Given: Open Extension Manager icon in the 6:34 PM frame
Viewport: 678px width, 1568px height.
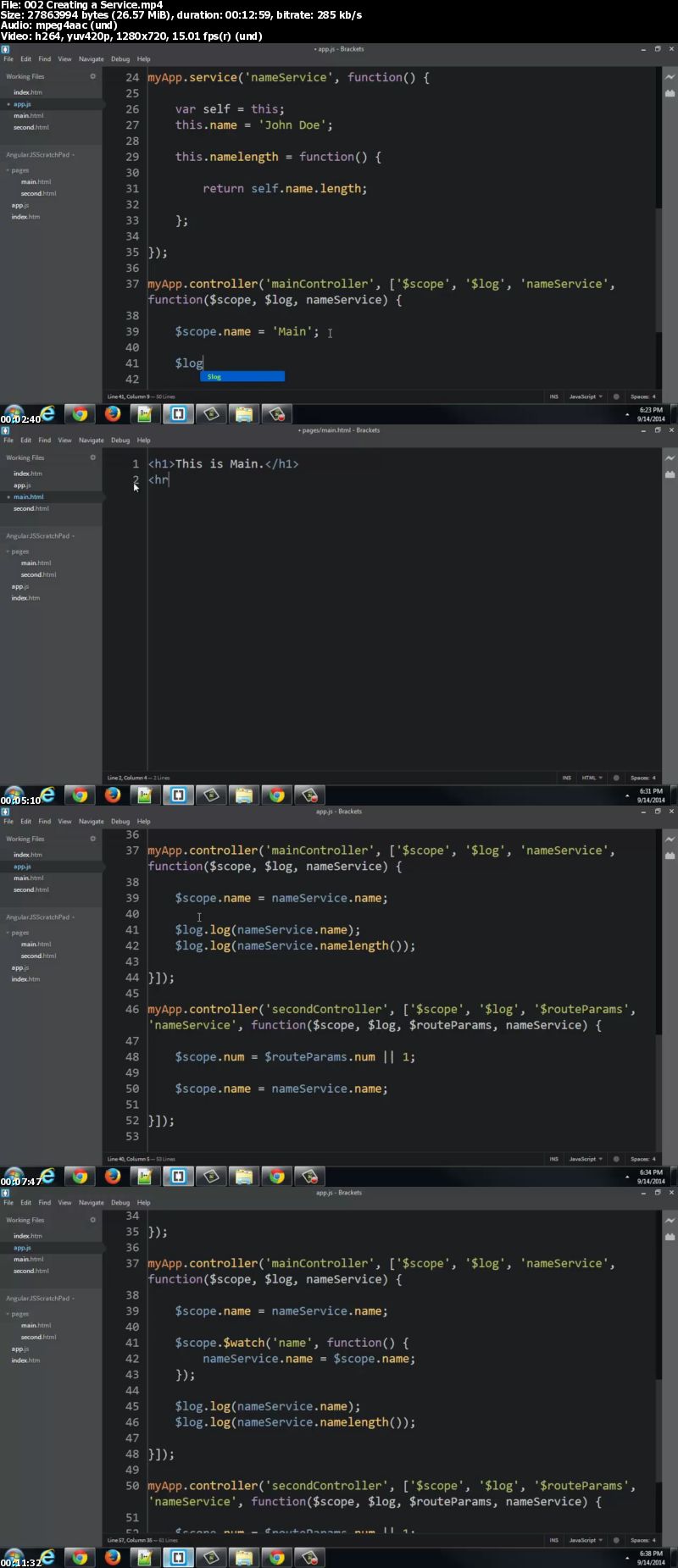Looking at the screenshot, I should [x=670, y=856].
